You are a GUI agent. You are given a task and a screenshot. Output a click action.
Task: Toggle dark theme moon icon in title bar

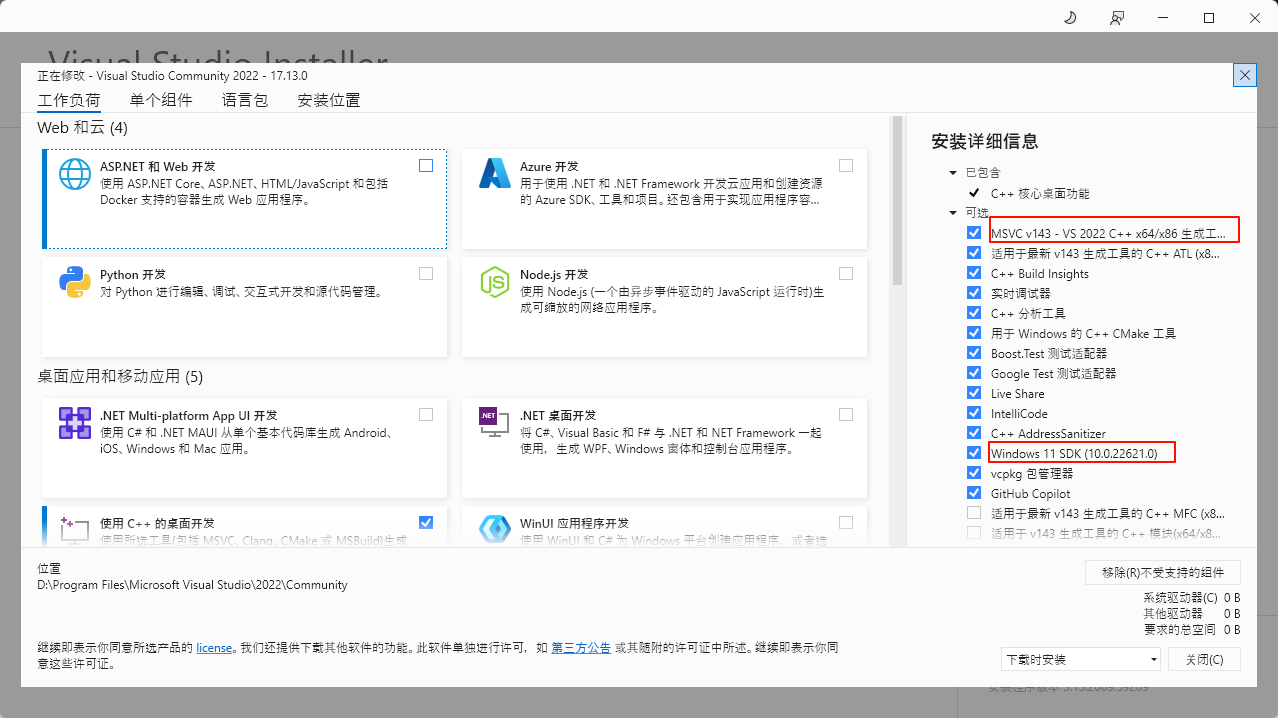pos(1069,18)
